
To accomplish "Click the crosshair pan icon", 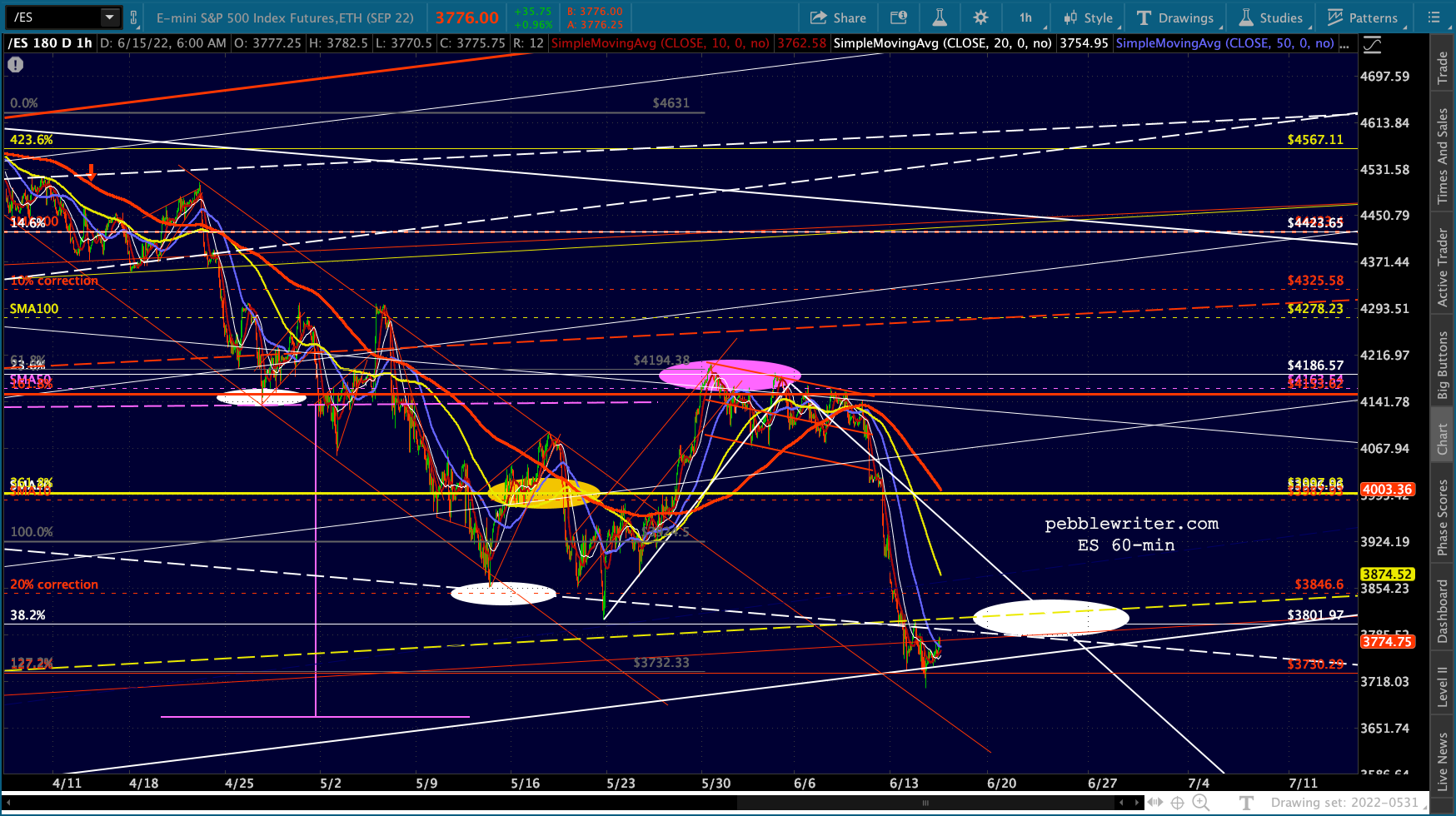I will pos(1177,803).
